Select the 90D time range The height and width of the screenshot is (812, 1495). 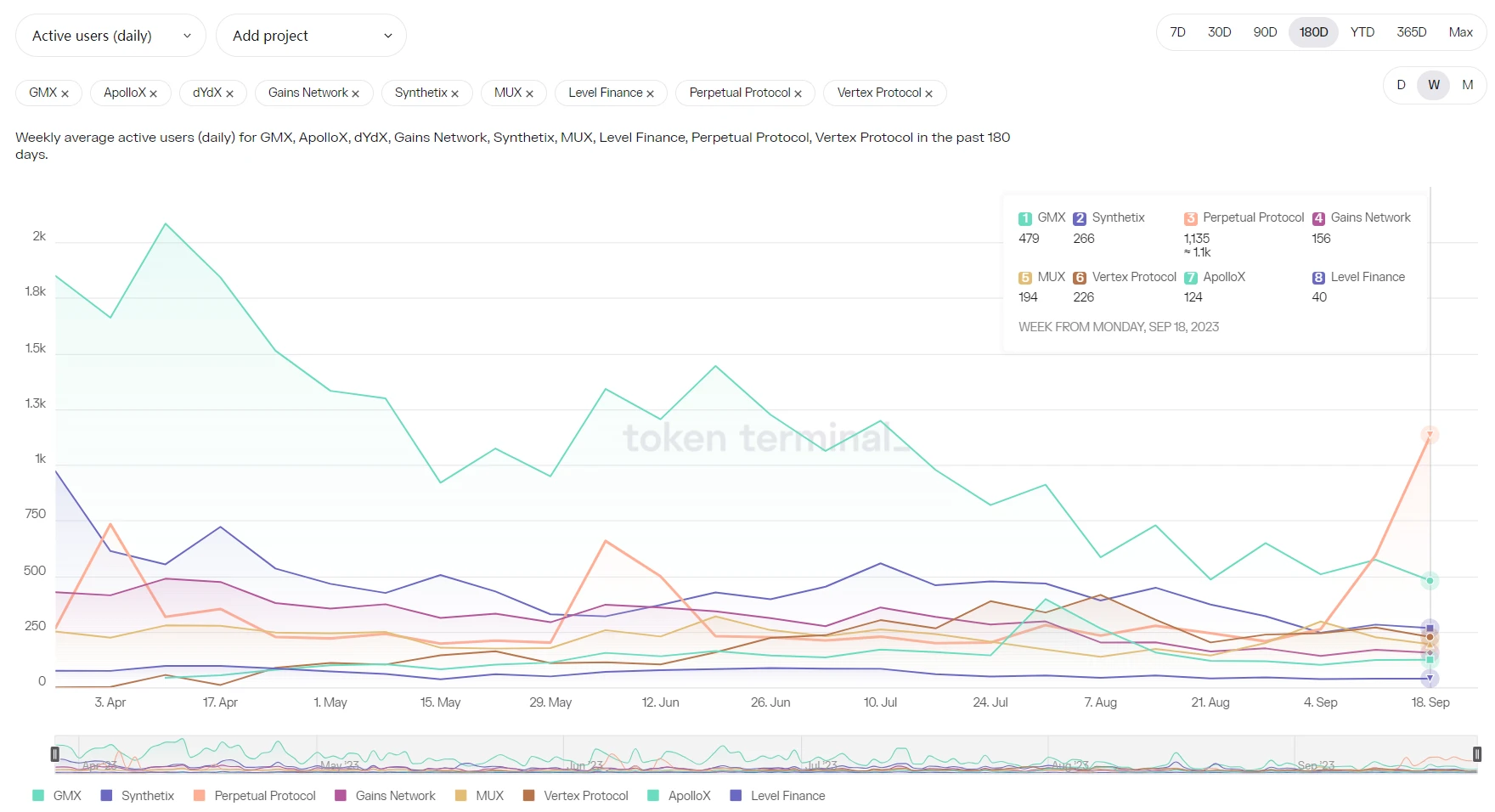tap(1265, 32)
